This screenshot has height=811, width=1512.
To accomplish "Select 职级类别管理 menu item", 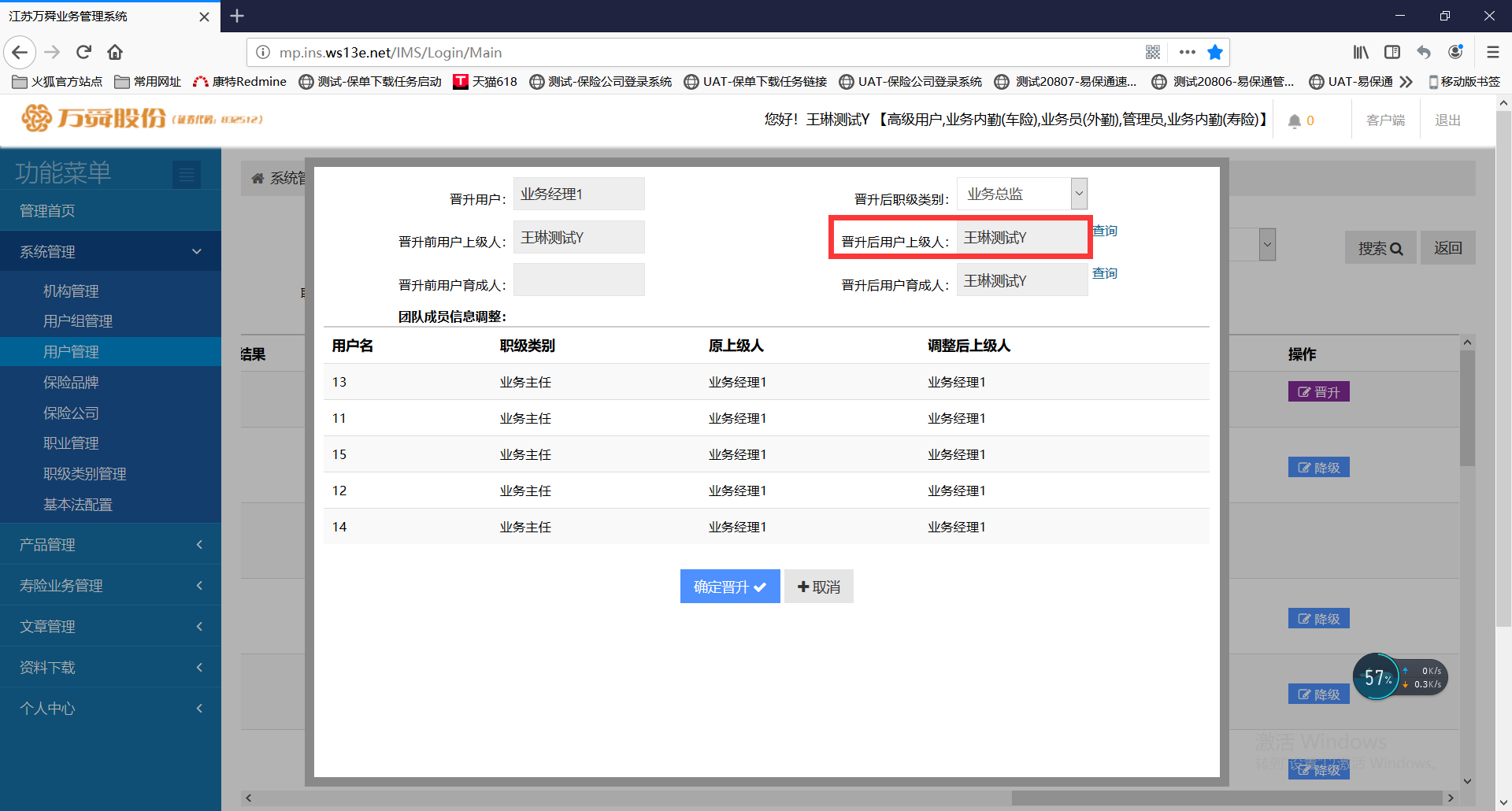I will click(84, 474).
